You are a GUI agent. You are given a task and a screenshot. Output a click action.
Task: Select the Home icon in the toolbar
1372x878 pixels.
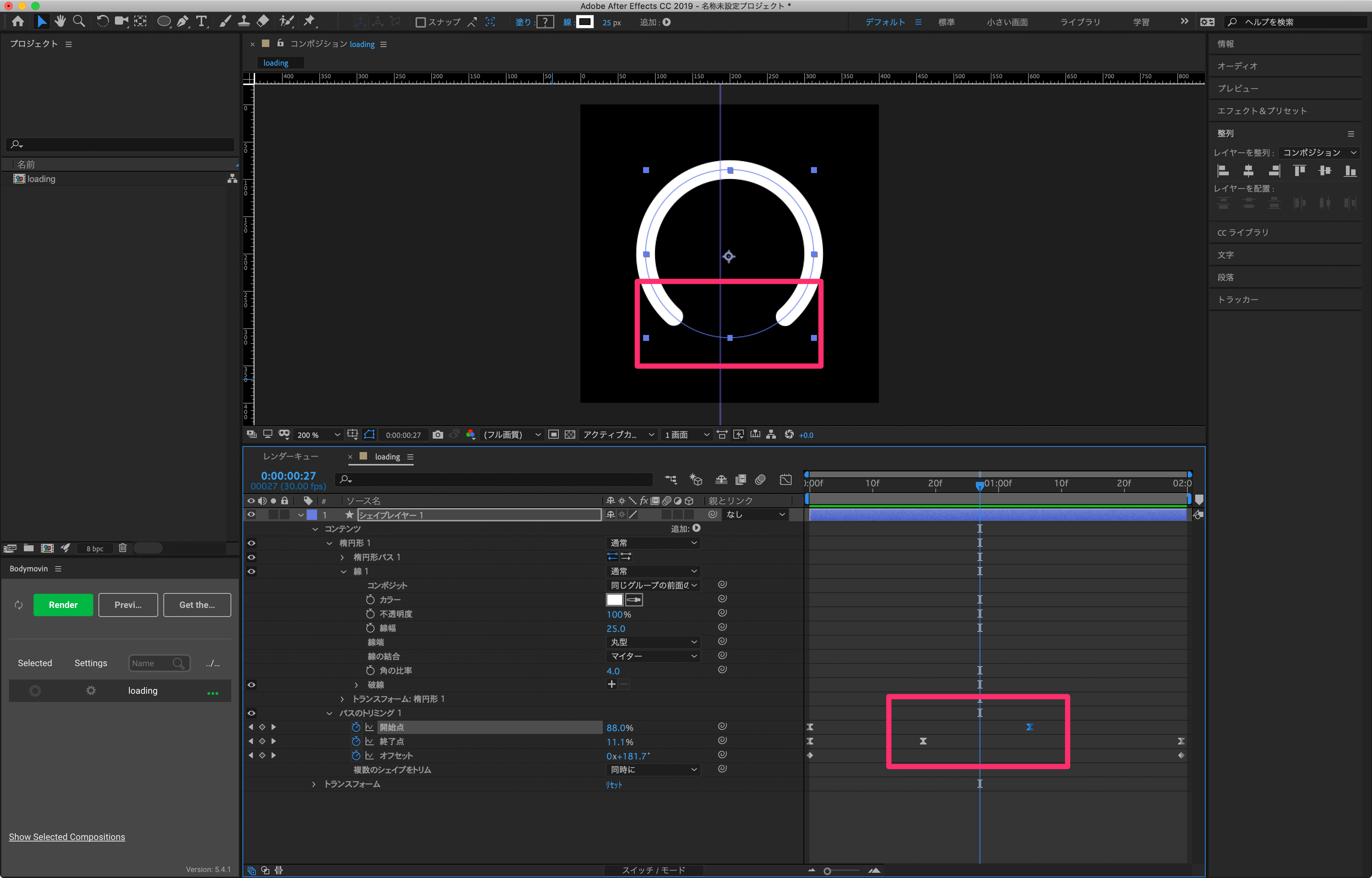point(18,22)
